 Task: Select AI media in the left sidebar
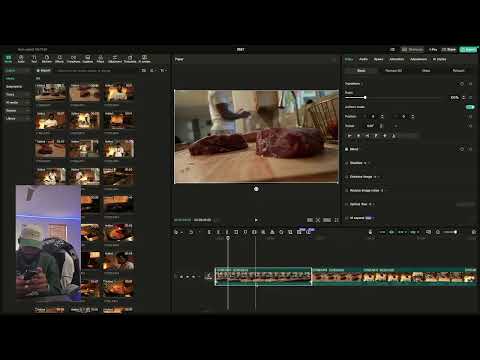[12, 103]
